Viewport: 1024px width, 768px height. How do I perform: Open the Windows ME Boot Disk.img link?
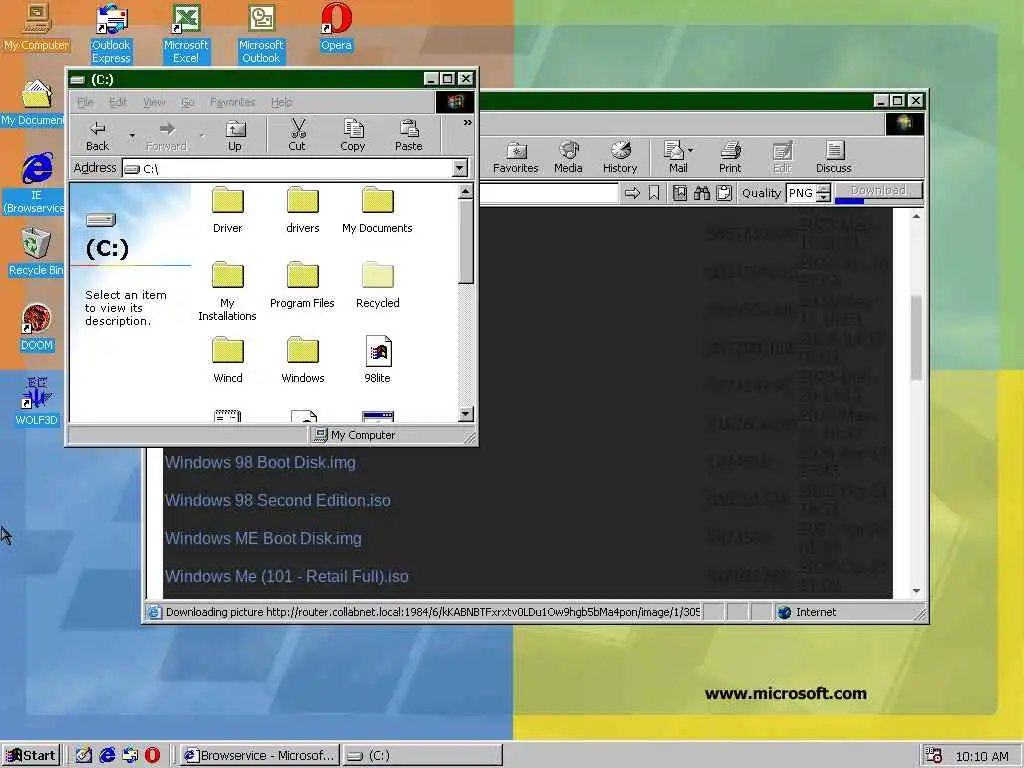click(x=263, y=538)
